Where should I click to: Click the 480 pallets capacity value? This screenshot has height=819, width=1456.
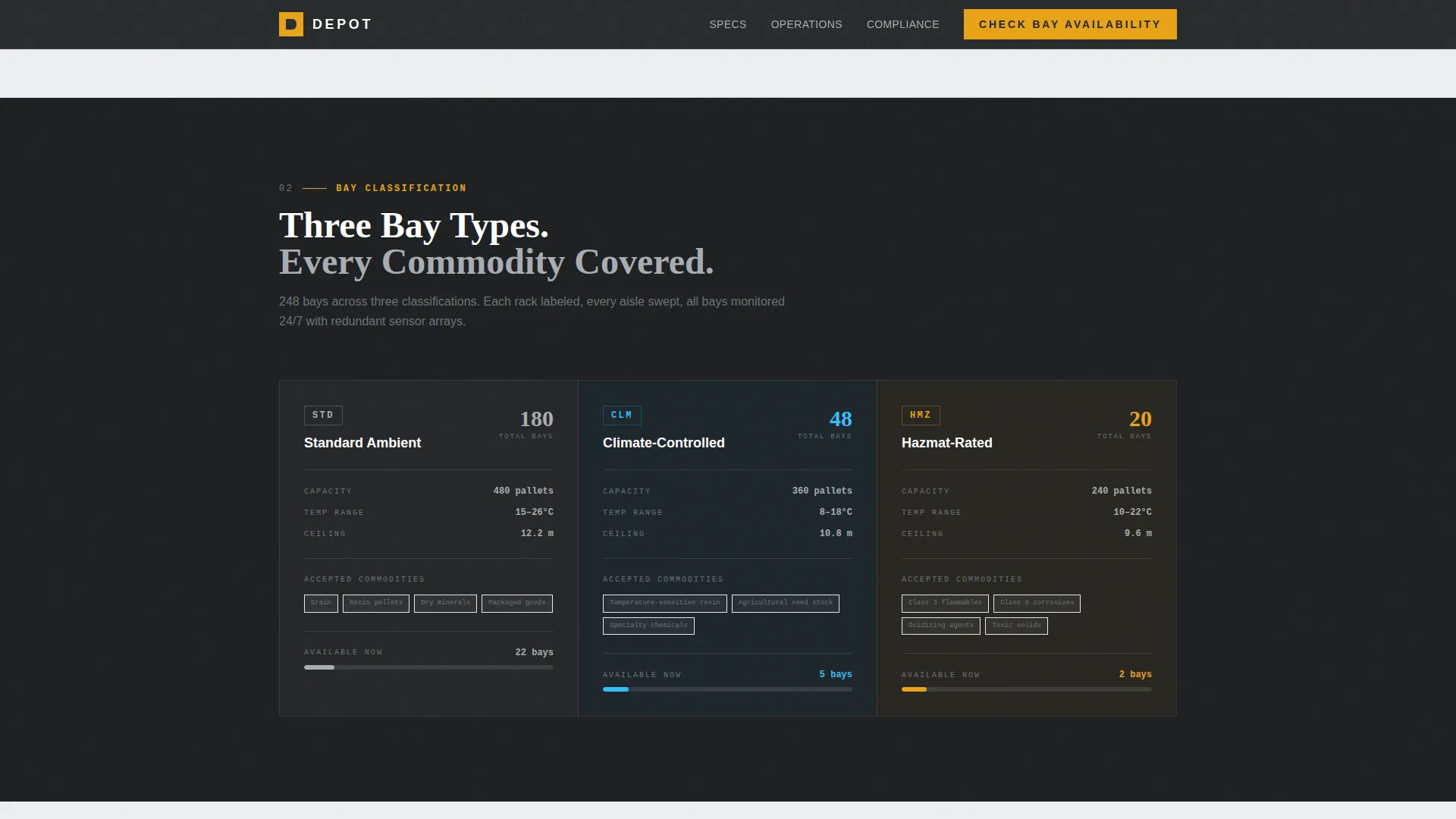click(x=523, y=491)
